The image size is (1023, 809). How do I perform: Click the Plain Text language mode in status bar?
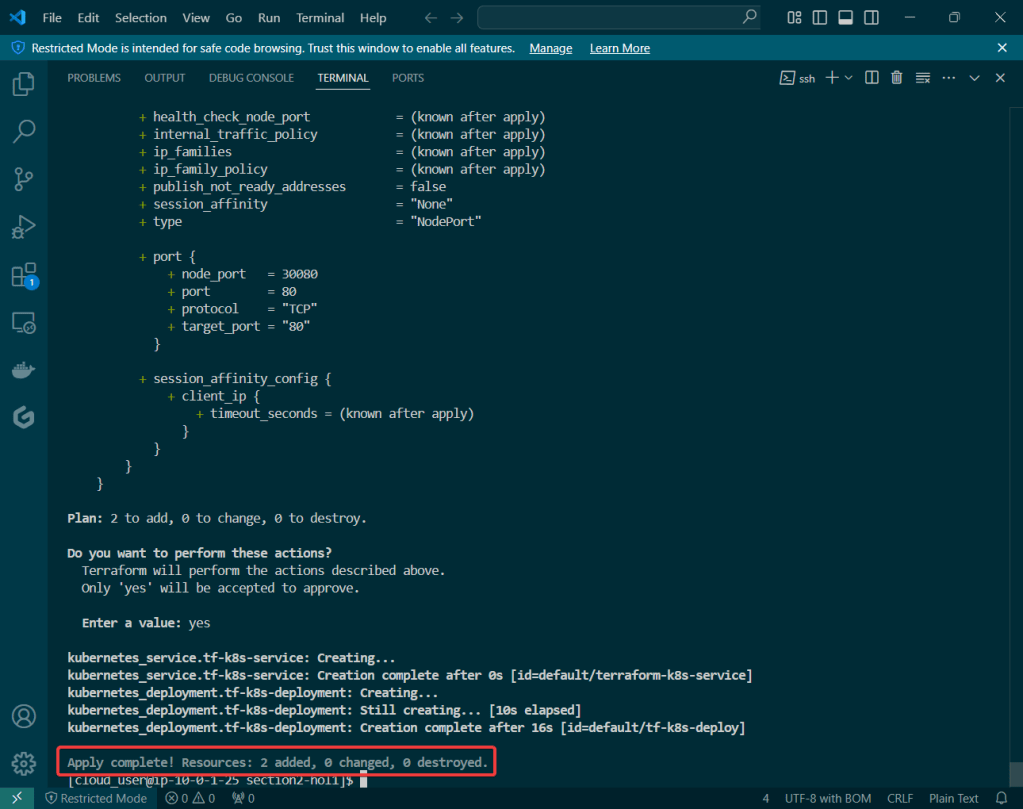tap(953, 798)
